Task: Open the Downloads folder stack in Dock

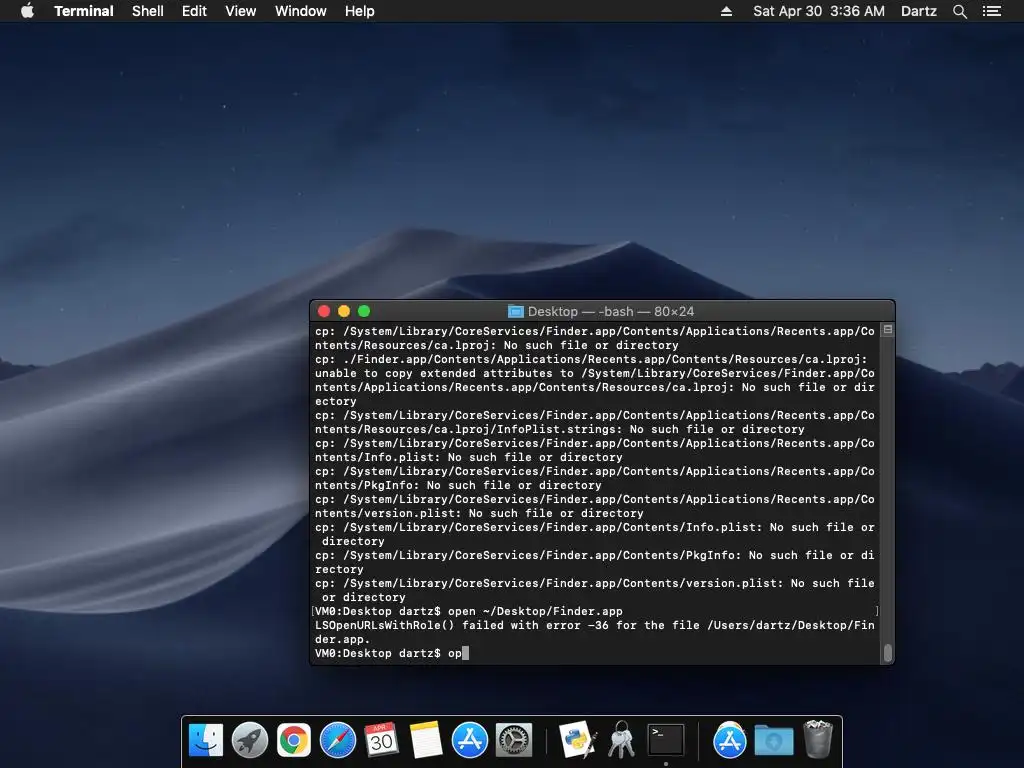Action: (x=774, y=741)
